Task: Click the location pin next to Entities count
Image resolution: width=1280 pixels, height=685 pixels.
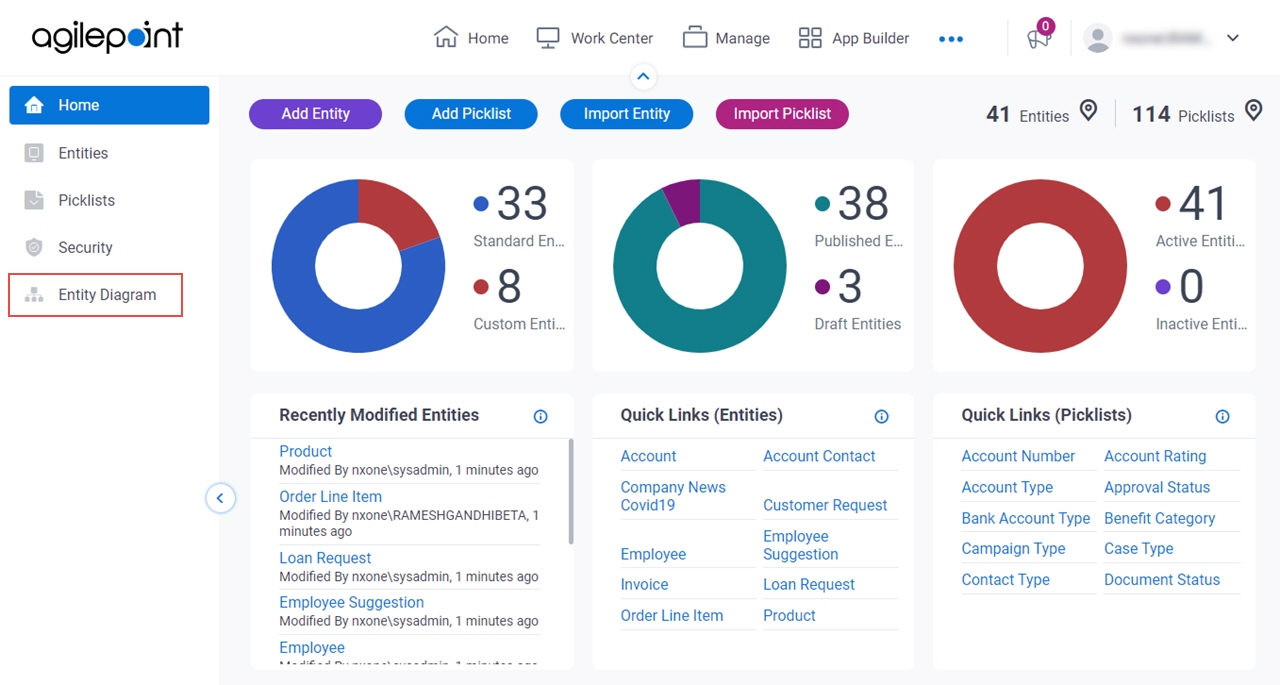Action: click(1089, 111)
